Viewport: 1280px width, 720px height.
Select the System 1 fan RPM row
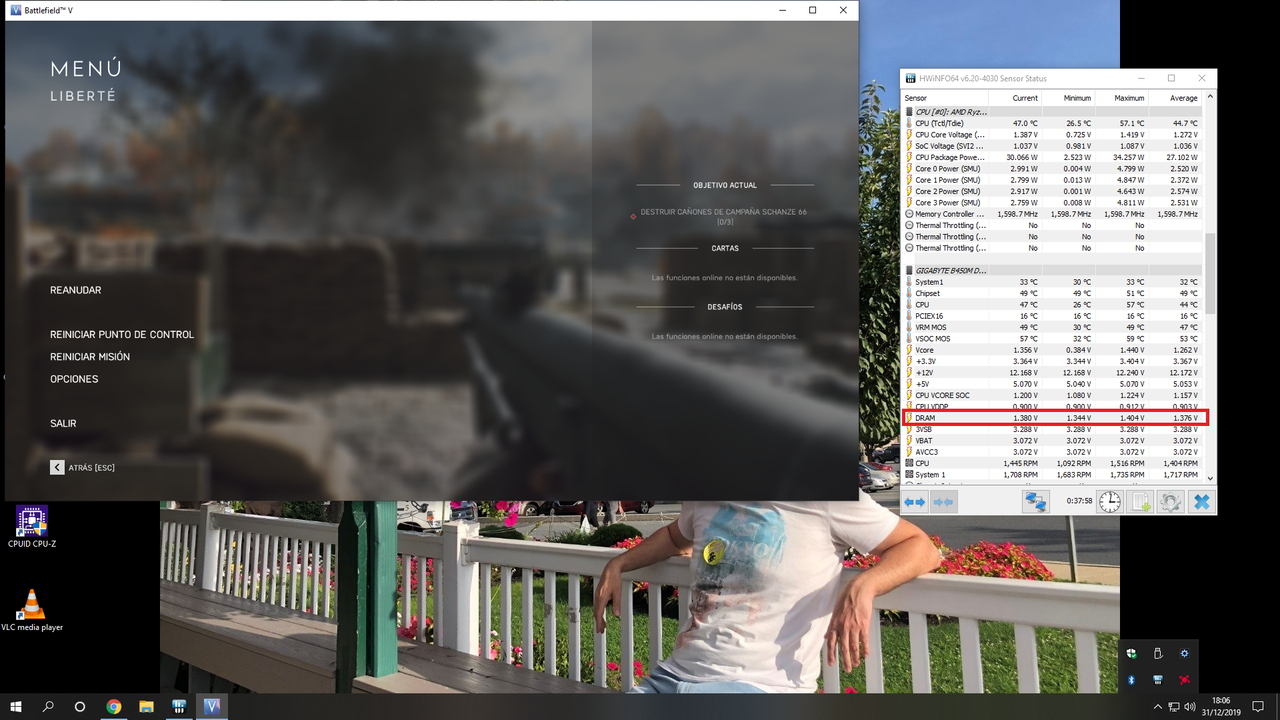pyautogui.click(x=1052, y=474)
